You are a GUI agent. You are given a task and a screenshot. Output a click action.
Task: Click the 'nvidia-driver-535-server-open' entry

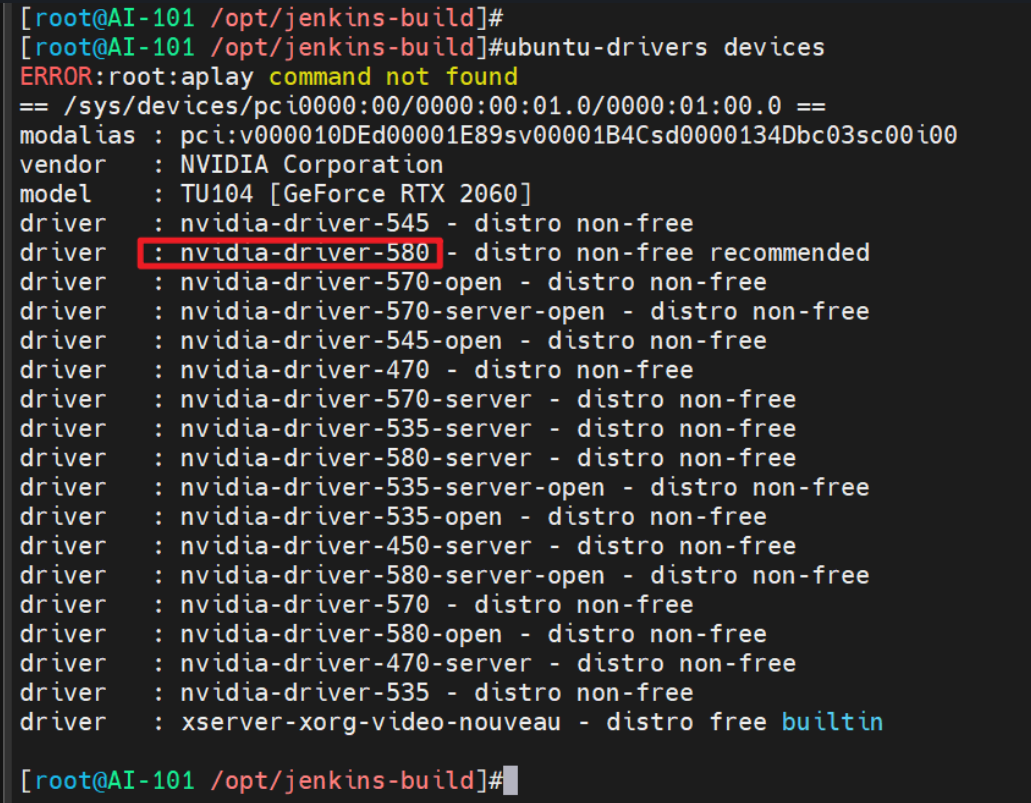(x=392, y=488)
